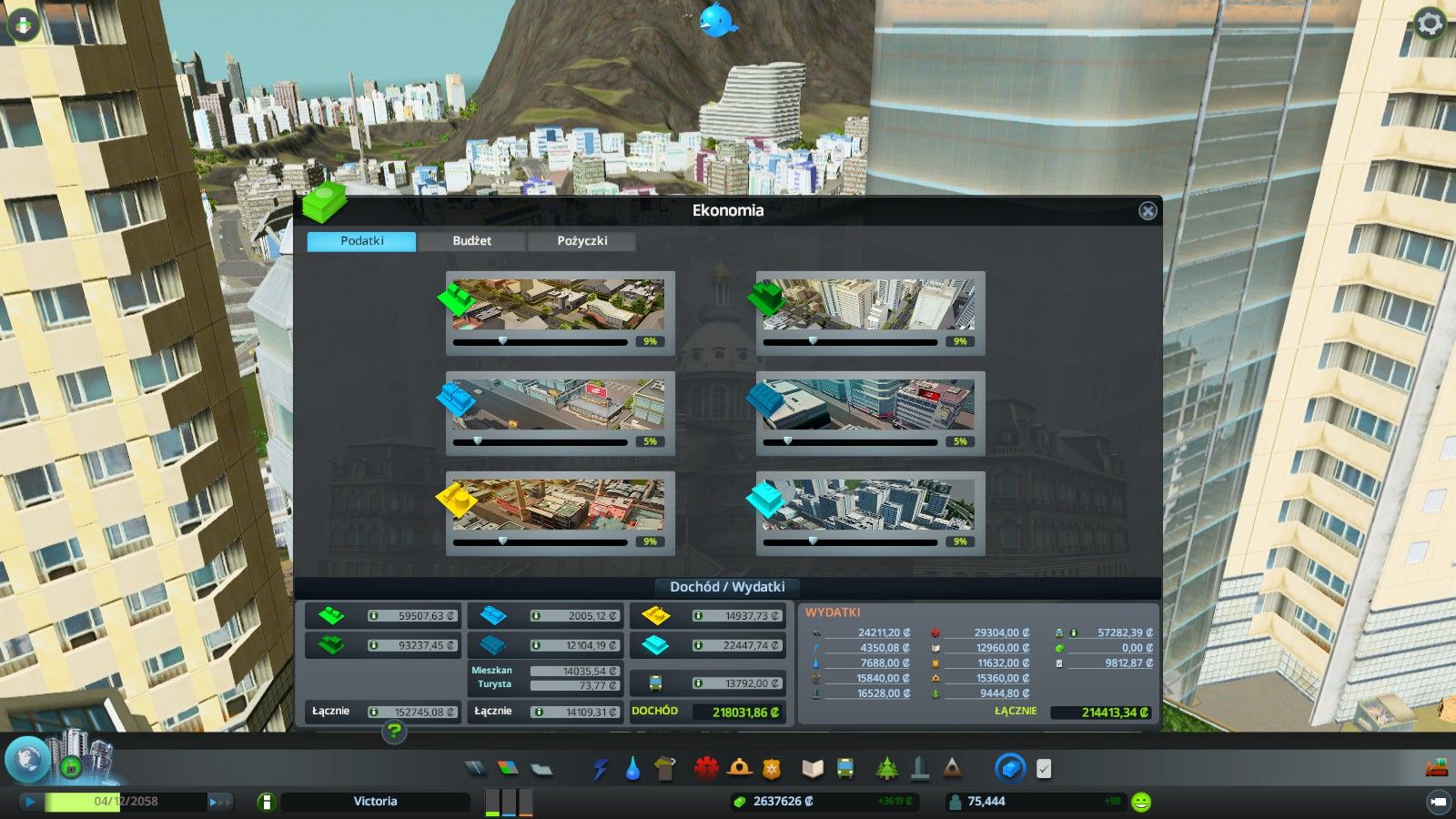This screenshot has width=1456, height=819.
Task: Open the Parks and Recreation menu
Action: pos(886,770)
